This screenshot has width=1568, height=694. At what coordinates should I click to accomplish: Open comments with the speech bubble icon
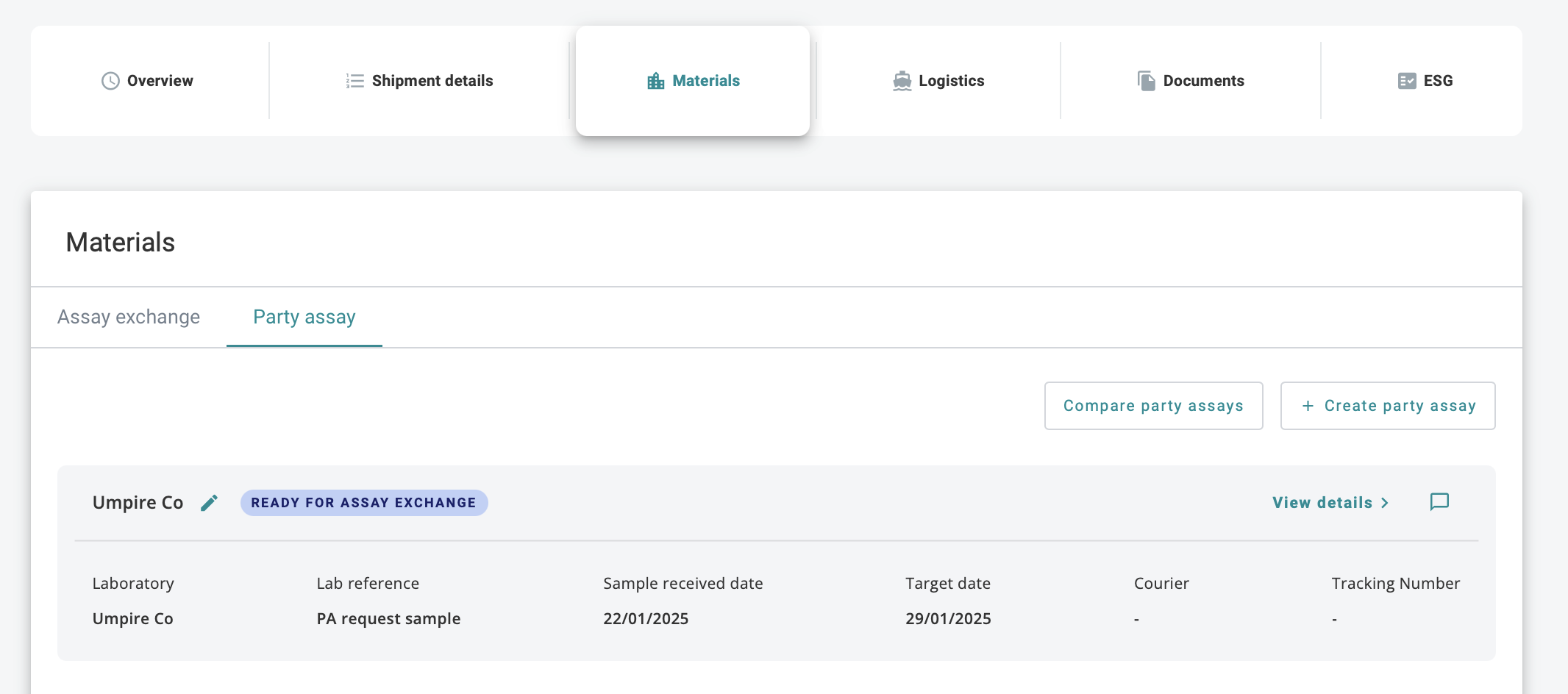pyautogui.click(x=1439, y=502)
